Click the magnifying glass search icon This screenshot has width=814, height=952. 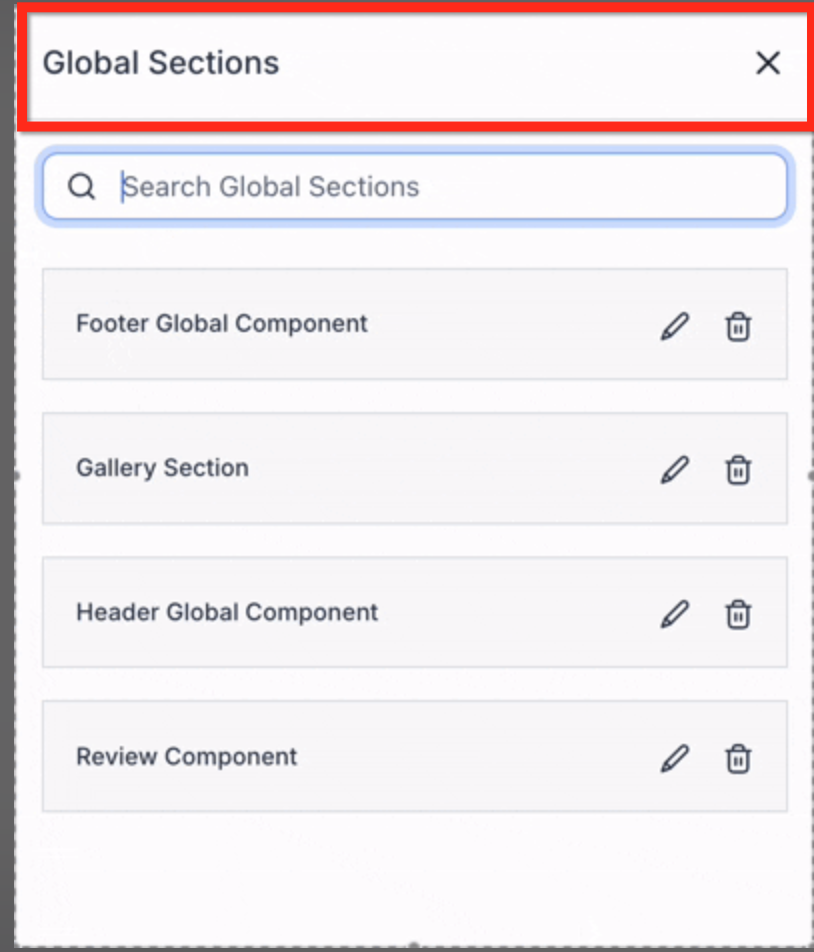[x=82, y=186]
